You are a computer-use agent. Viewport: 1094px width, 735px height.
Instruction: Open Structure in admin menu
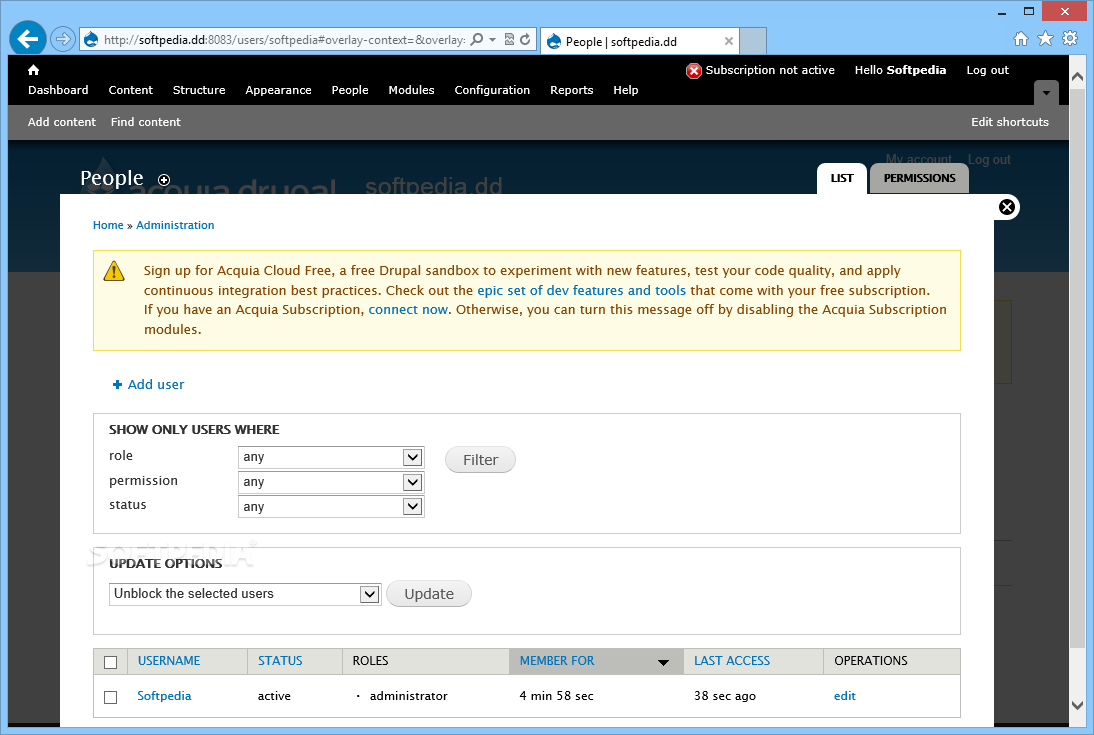coord(199,90)
